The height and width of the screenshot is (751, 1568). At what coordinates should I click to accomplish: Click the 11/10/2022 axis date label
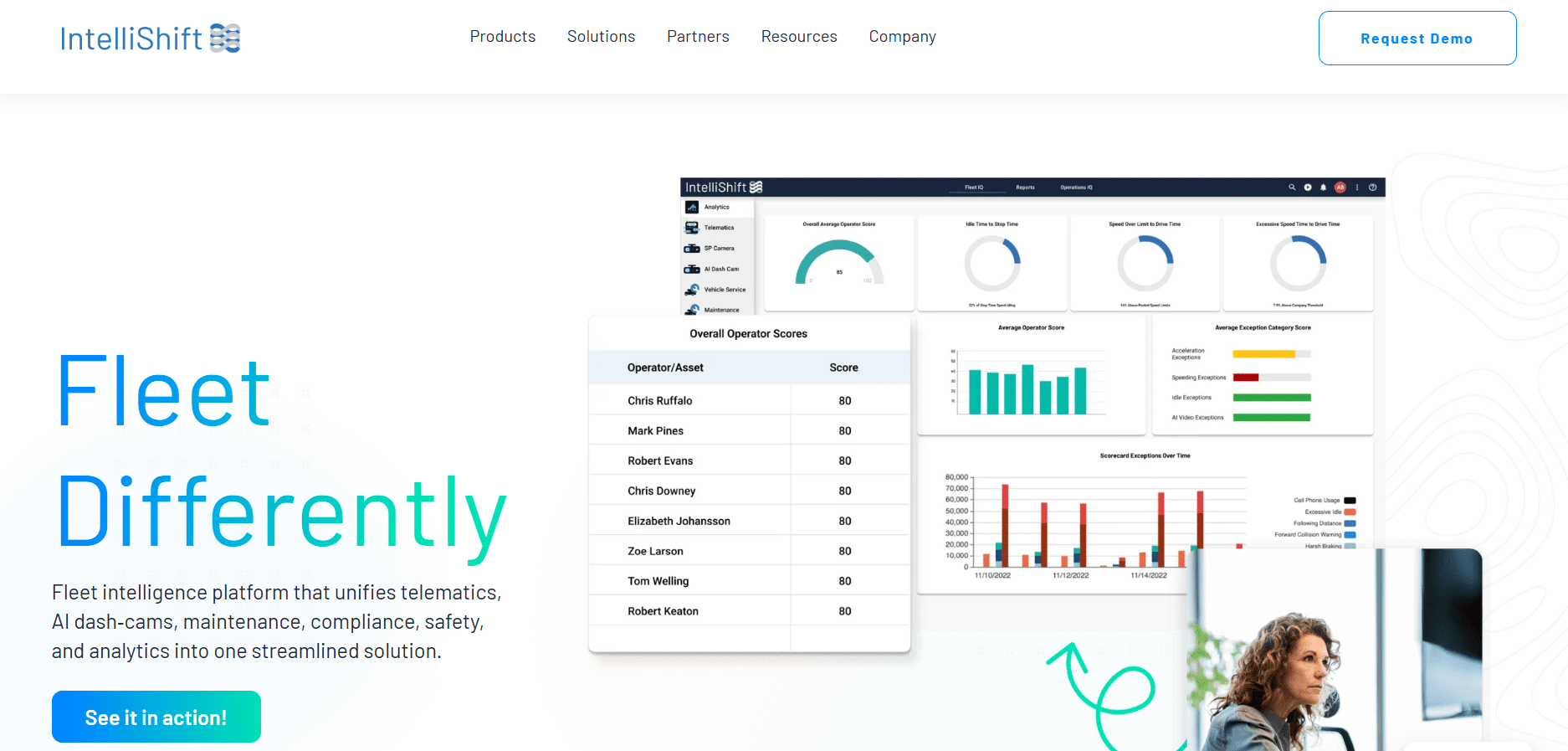tap(992, 575)
